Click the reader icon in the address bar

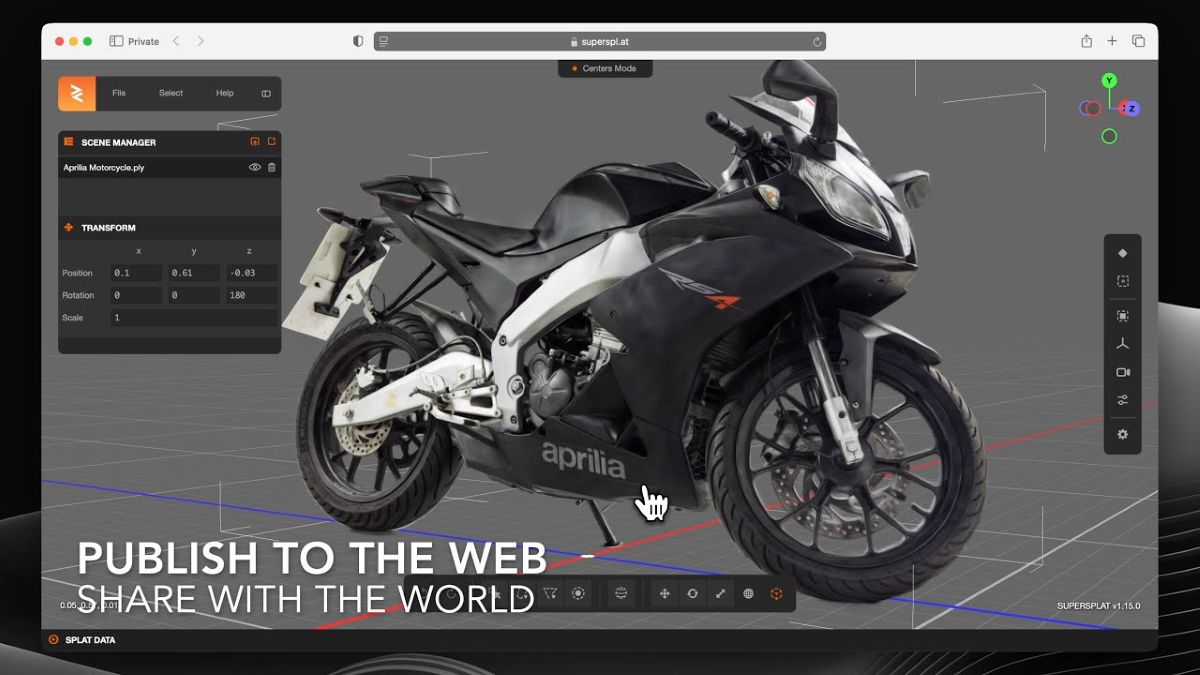pyautogui.click(x=384, y=42)
